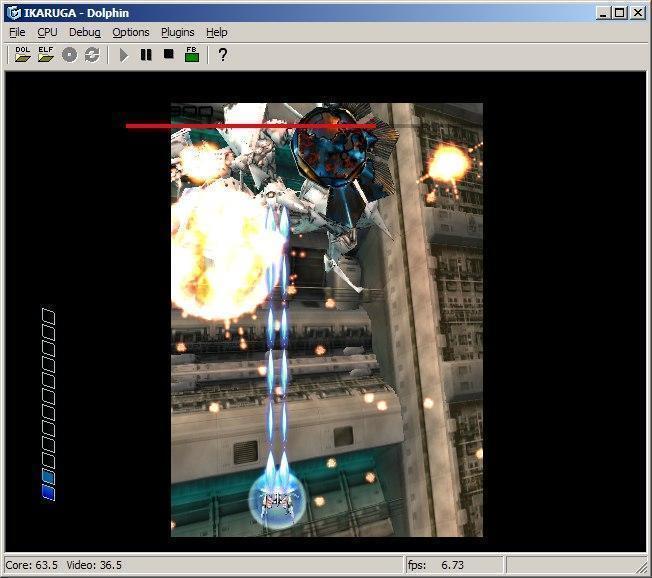This screenshot has width=652, height=578.
Task: Click the red boss health bar
Action: coord(250,126)
